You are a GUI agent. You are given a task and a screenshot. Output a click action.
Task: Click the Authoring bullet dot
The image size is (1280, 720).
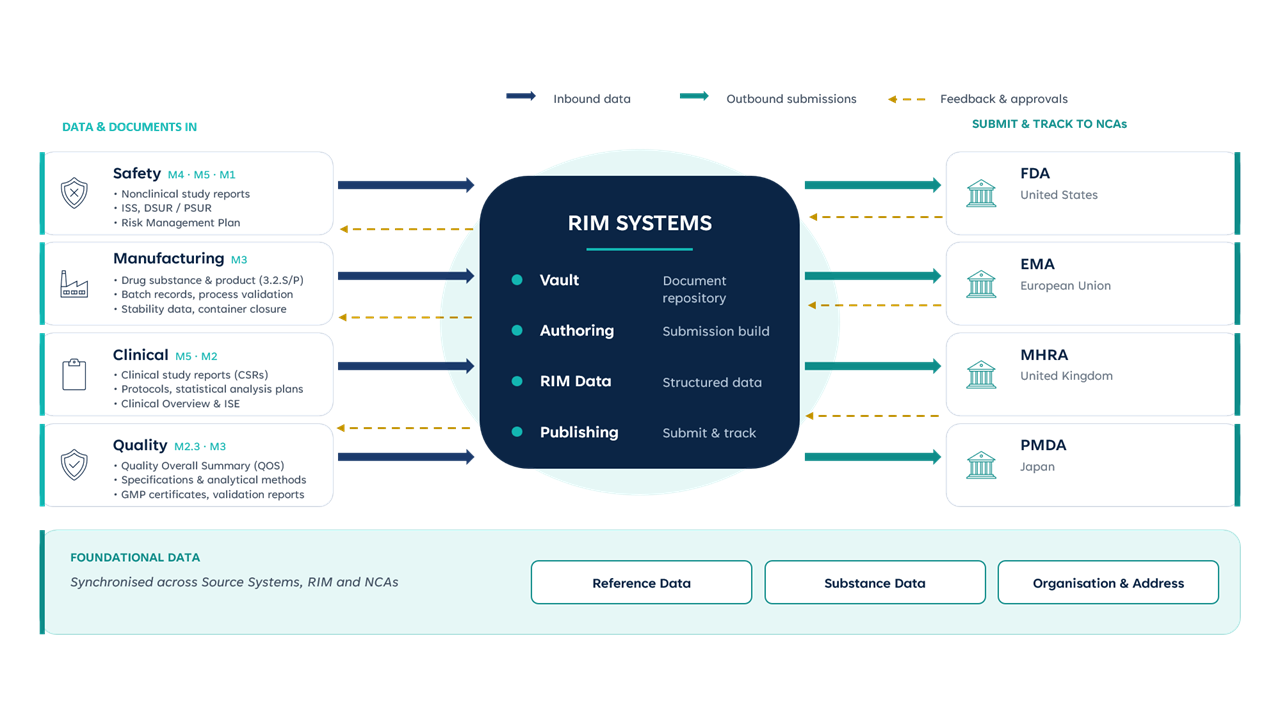pyautogui.click(x=517, y=330)
